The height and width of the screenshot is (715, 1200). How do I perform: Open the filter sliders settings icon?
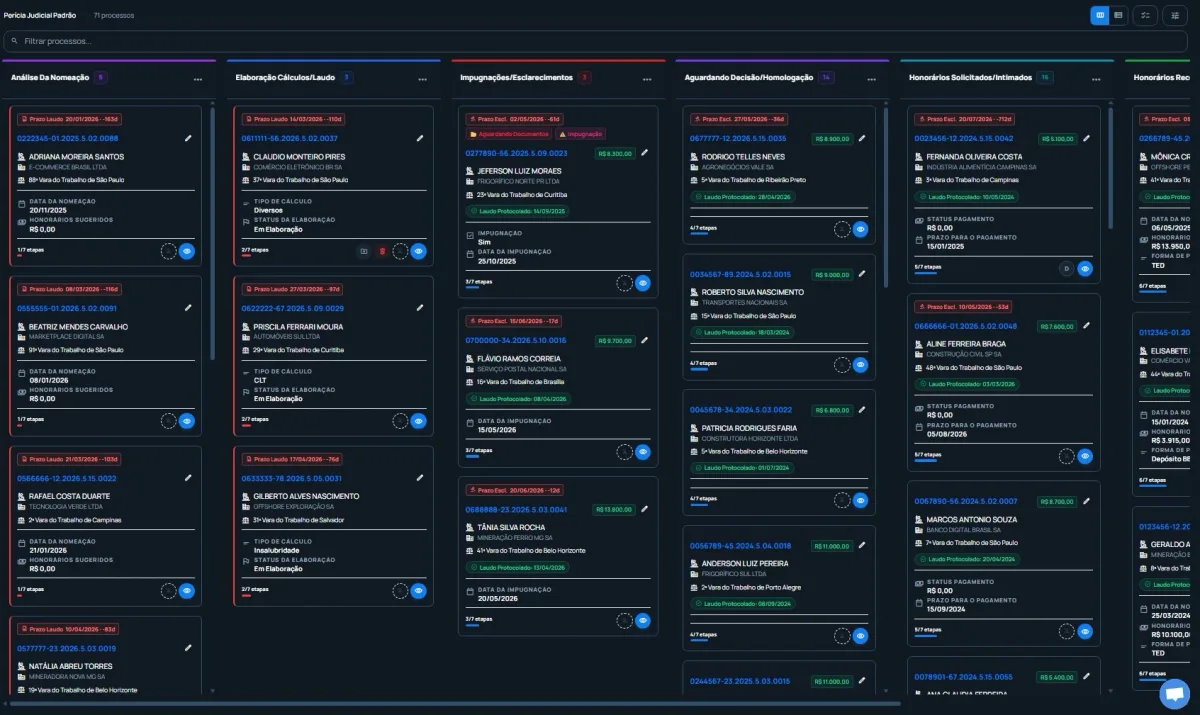pyautogui.click(x=1175, y=15)
